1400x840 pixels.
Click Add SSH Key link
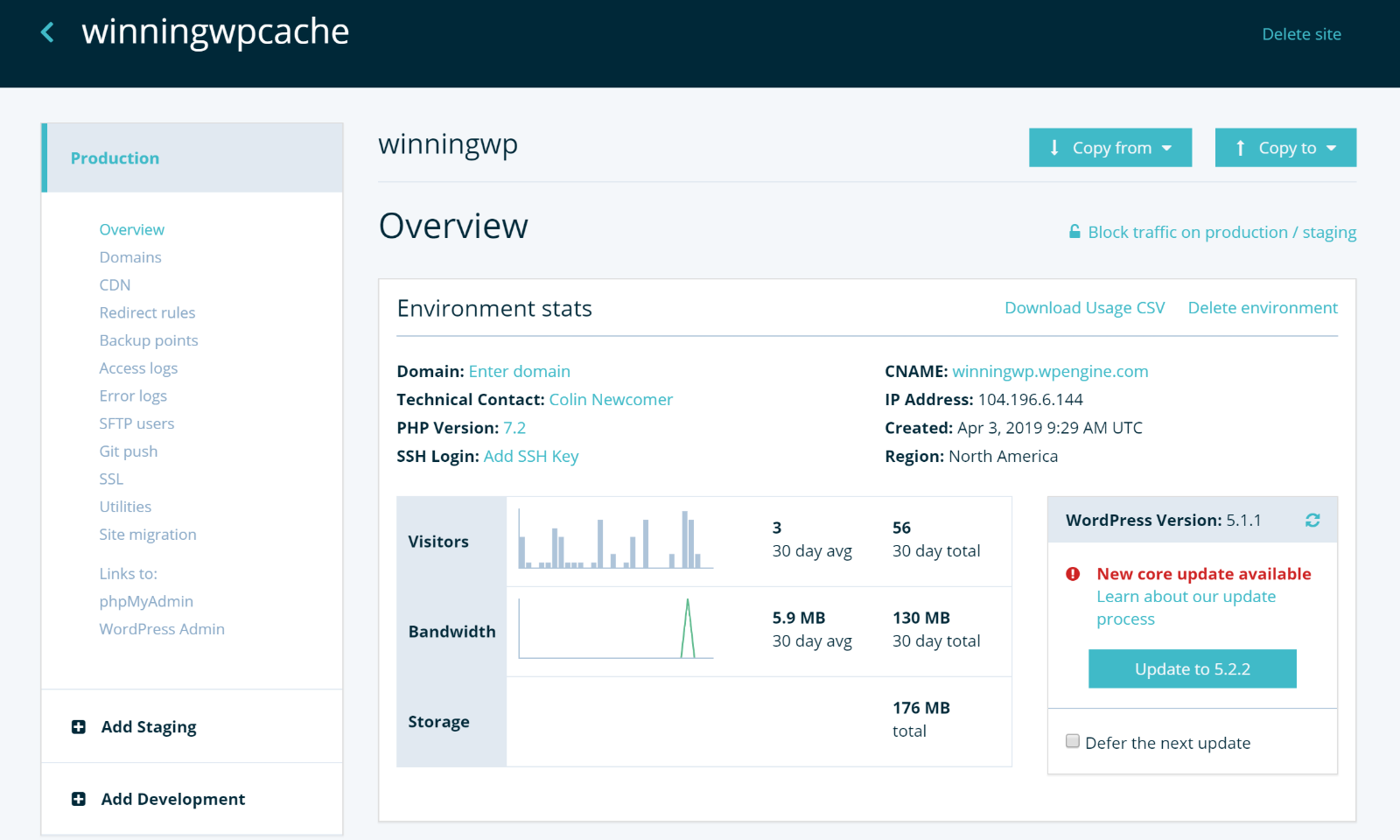(531, 456)
